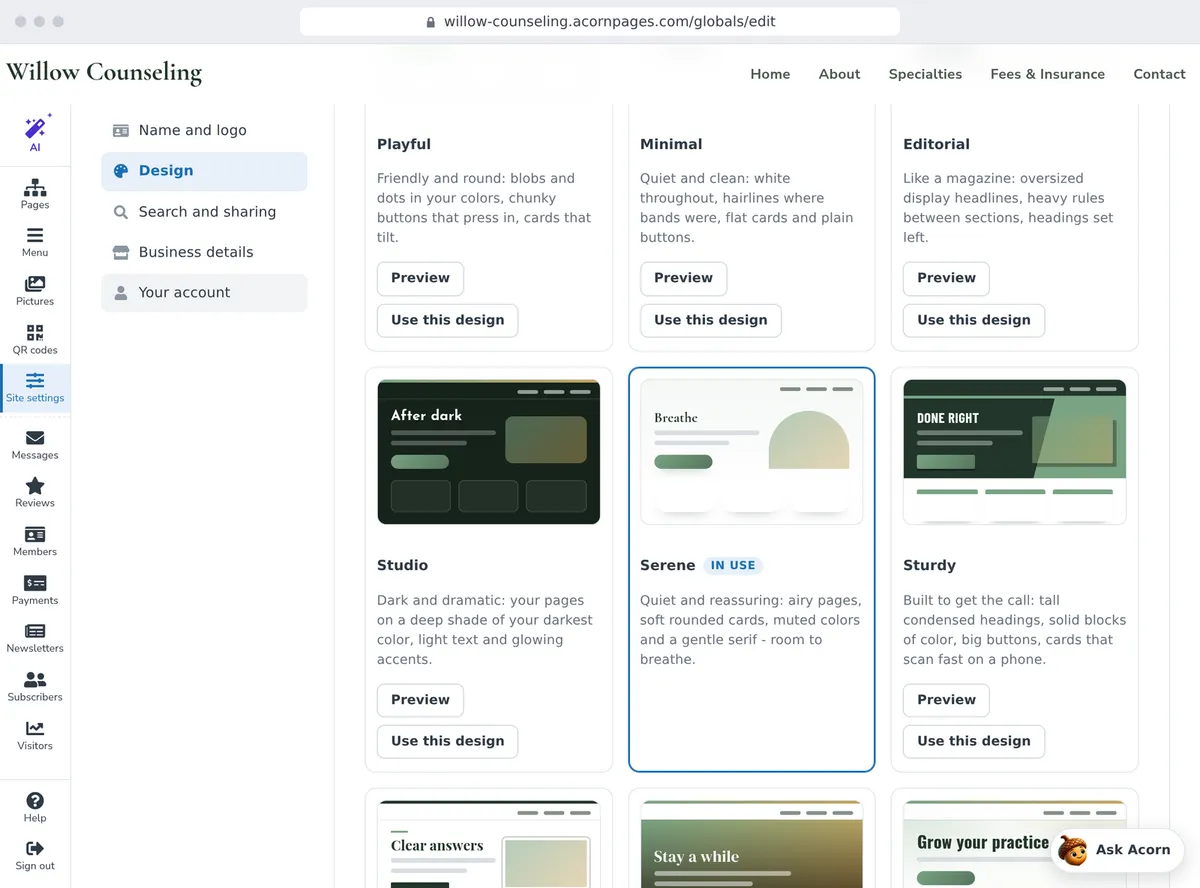The image size is (1200, 888).
Task: Open Pages from the sidebar
Action: [35, 194]
